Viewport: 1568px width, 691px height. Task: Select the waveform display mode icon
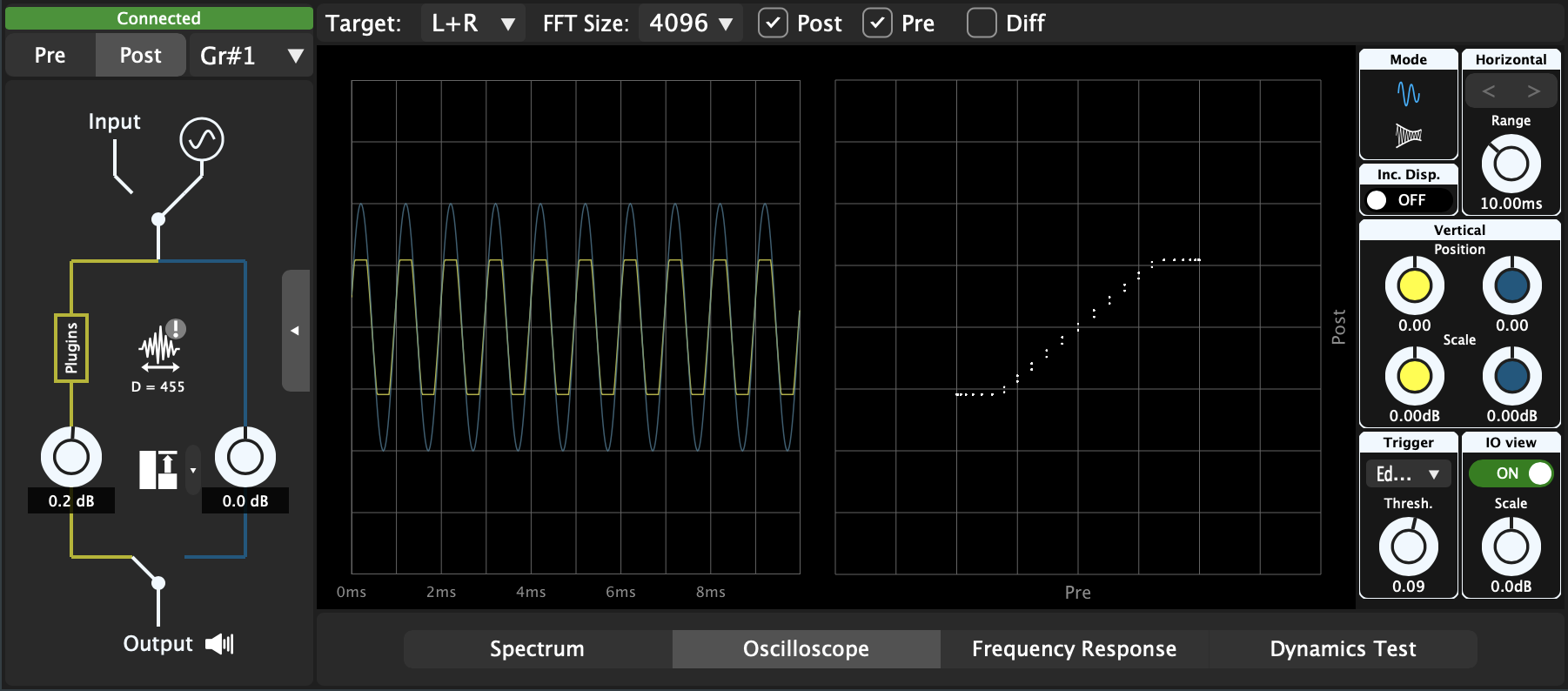pyautogui.click(x=1408, y=93)
